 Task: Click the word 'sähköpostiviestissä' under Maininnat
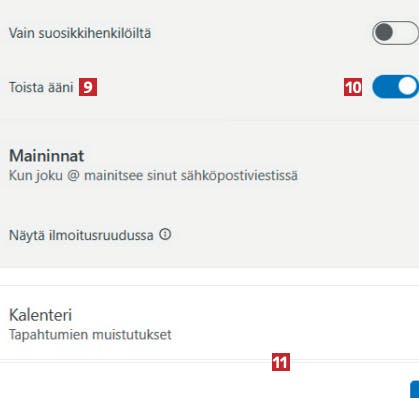pos(239,175)
